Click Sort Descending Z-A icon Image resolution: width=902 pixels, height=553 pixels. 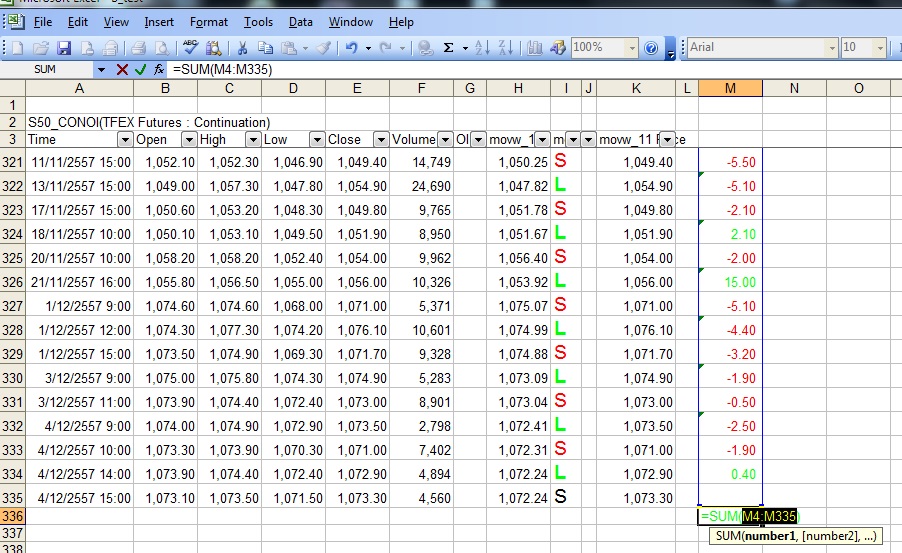pyautogui.click(x=506, y=48)
